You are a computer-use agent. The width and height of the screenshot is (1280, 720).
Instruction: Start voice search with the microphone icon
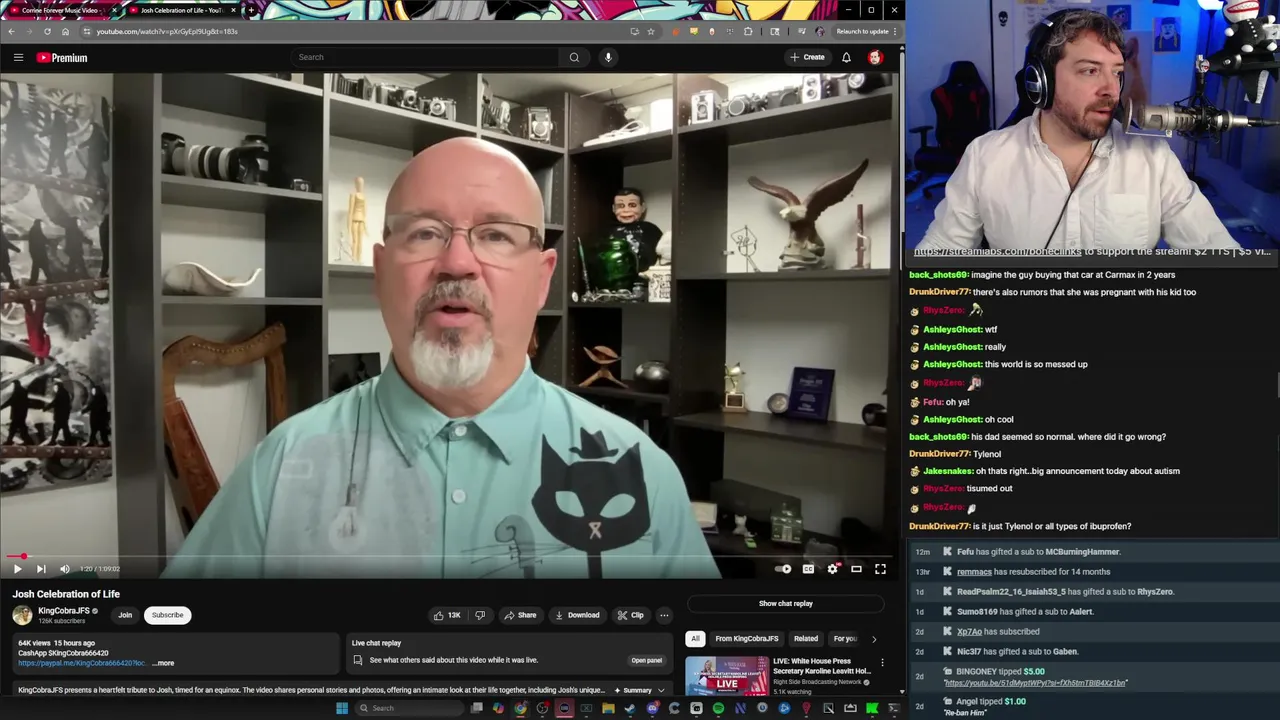tap(608, 57)
